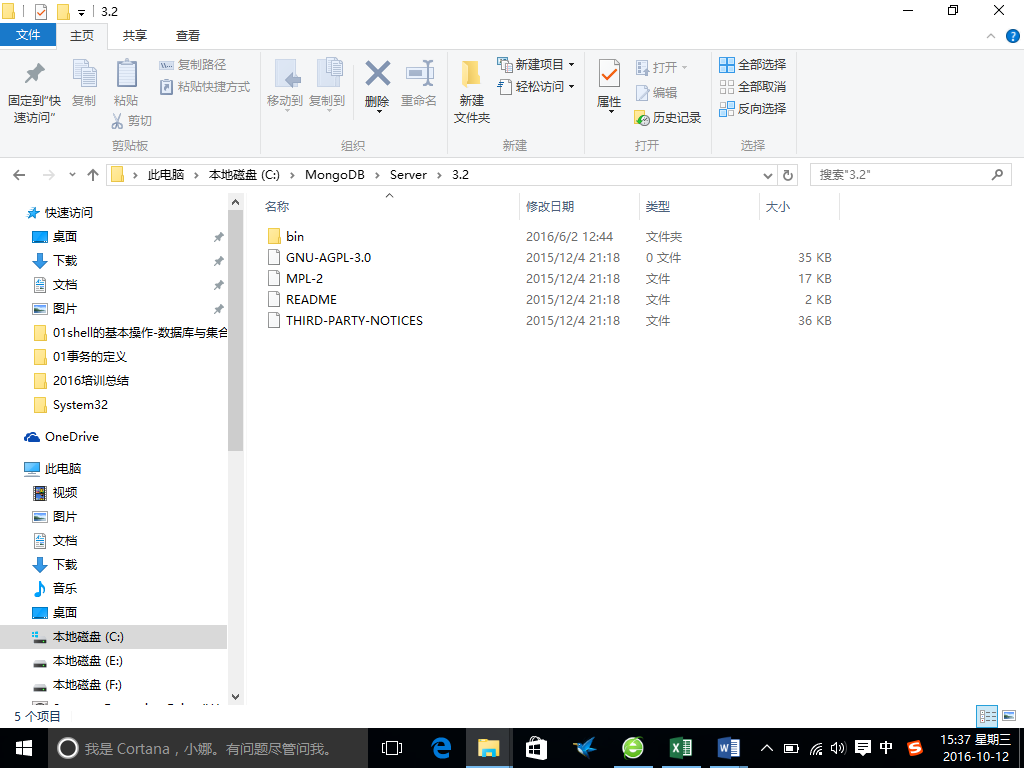This screenshot has width=1024, height=768.
Task: Create a New folder (新建文件夹)
Action: click(x=472, y=91)
